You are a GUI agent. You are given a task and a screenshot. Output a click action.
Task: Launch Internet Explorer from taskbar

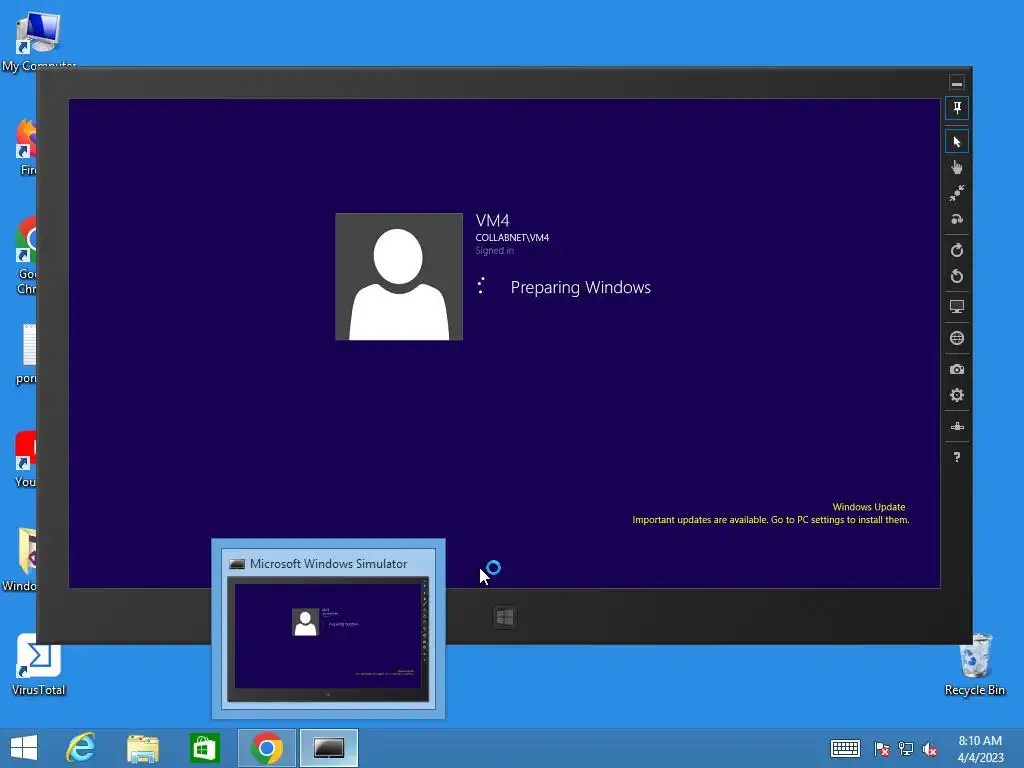(81, 748)
